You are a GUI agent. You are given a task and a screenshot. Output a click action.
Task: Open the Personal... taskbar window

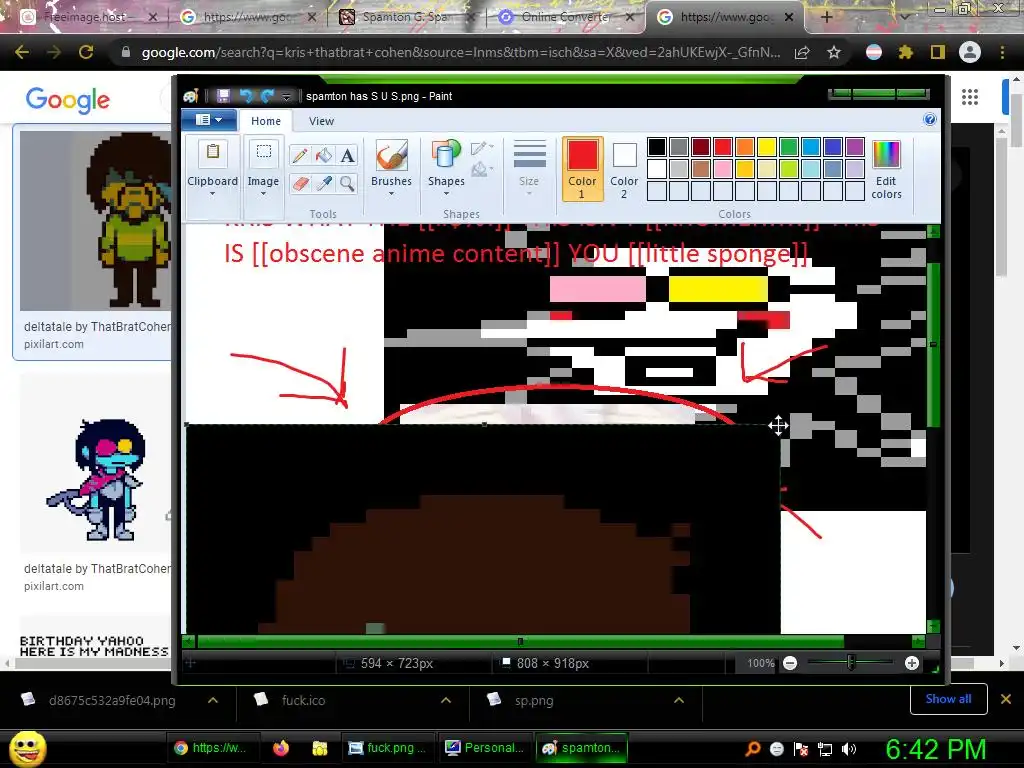(485, 748)
